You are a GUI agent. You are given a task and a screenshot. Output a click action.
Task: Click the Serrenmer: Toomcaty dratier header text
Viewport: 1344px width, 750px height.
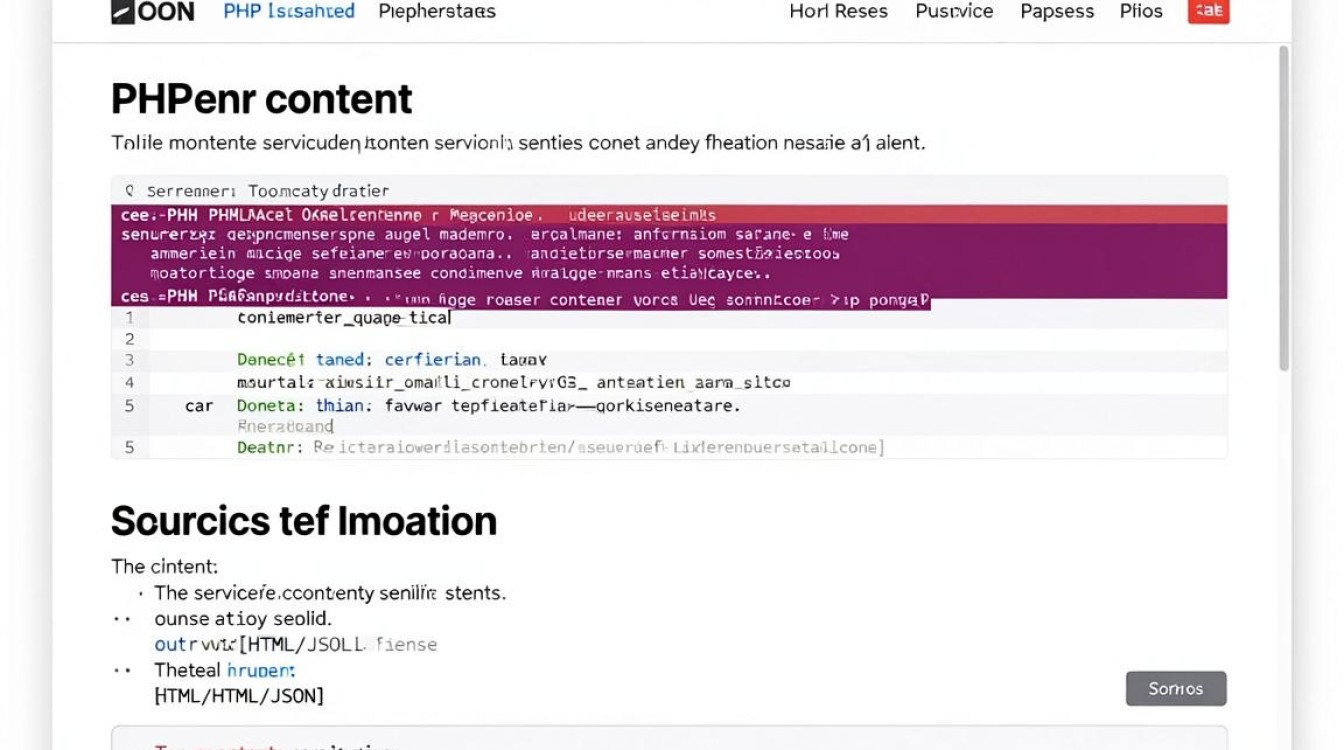coord(268,190)
